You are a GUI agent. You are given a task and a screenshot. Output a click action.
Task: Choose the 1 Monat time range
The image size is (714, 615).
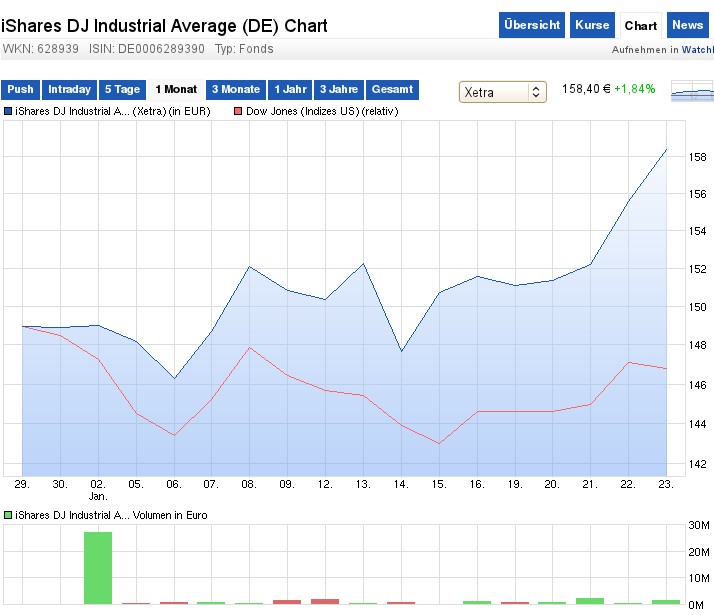click(176, 90)
